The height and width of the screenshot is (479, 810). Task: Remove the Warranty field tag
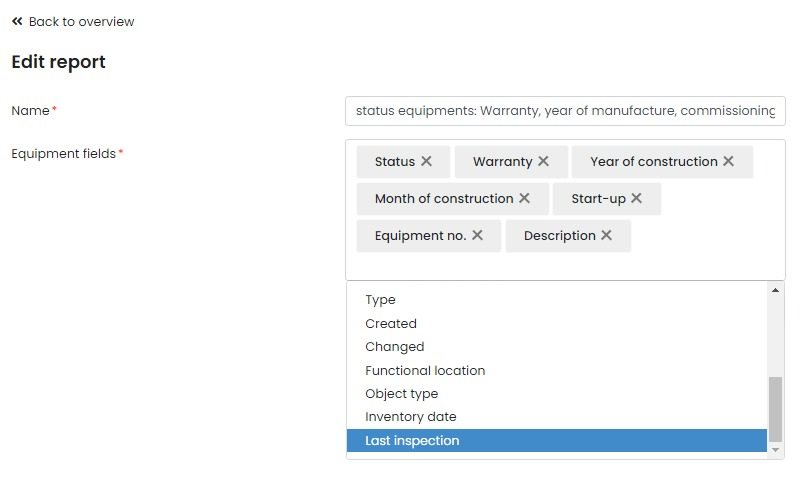click(543, 161)
